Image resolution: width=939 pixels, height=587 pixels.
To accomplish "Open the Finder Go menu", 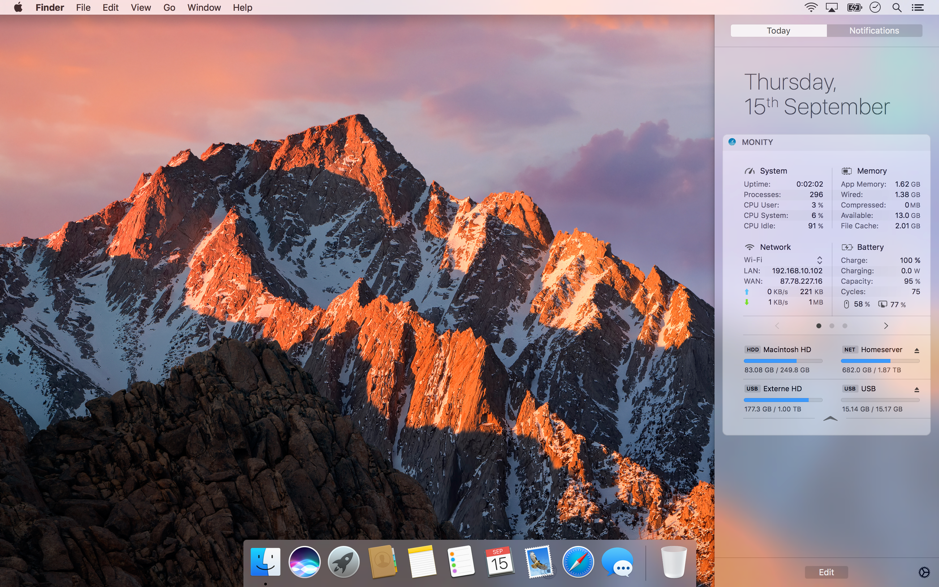I will [169, 8].
